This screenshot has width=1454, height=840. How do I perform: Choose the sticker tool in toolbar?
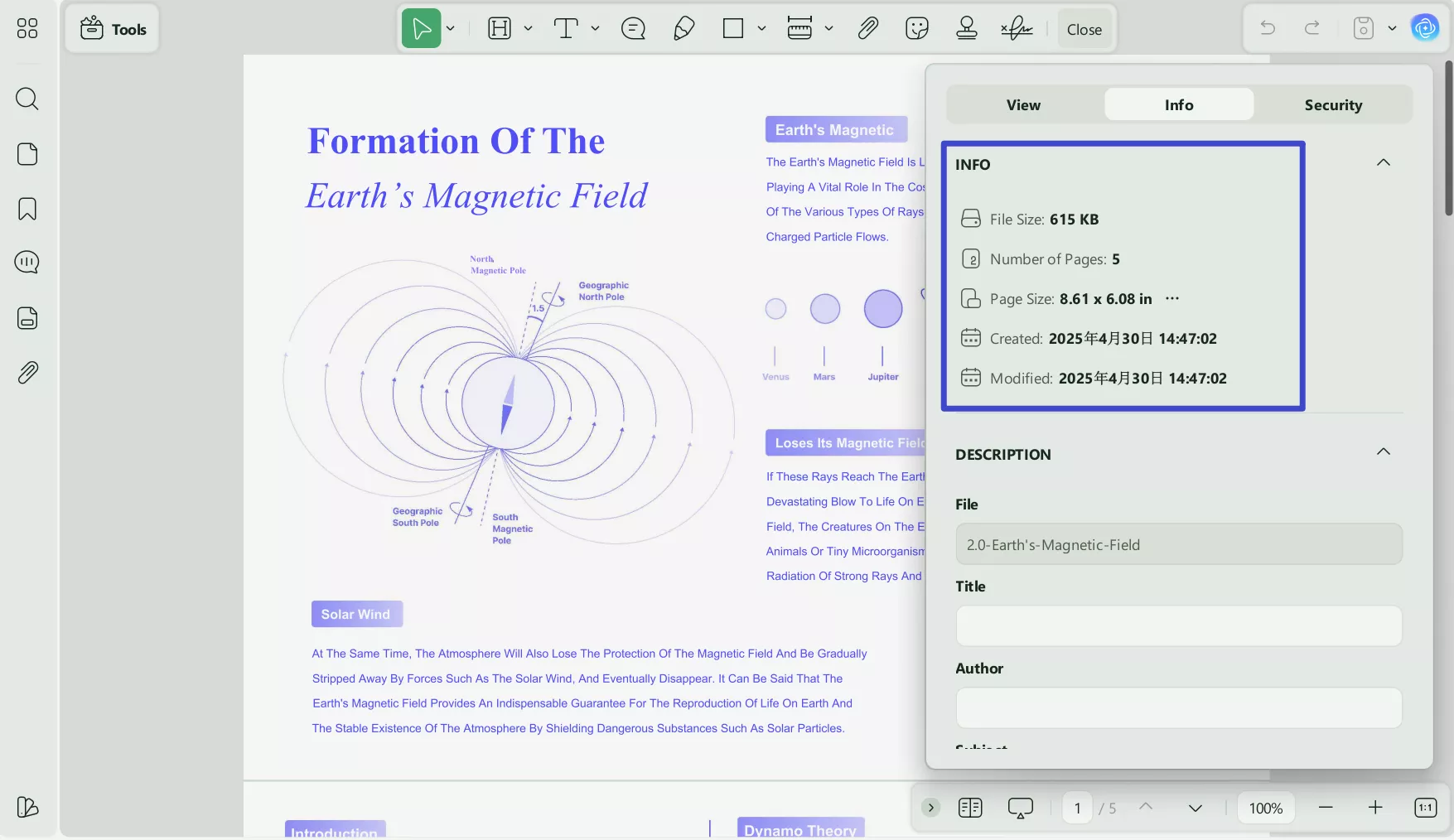click(x=917, y=29)
